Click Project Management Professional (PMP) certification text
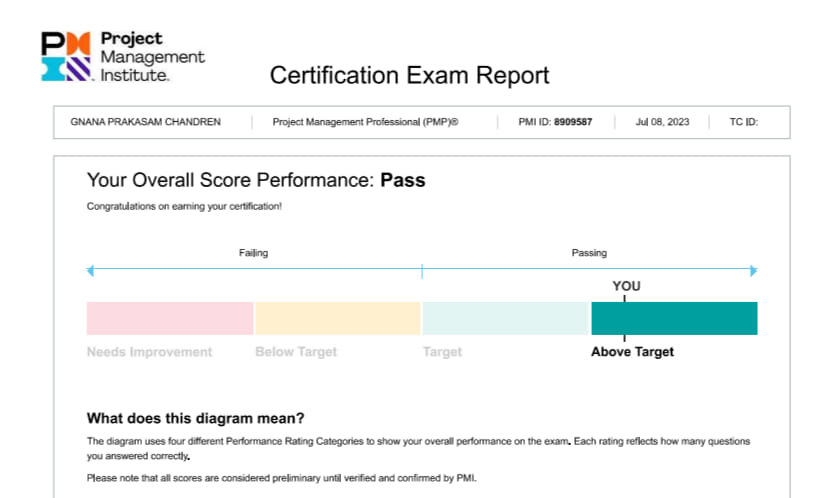The image size is (822, 498). tap(365, 122)
